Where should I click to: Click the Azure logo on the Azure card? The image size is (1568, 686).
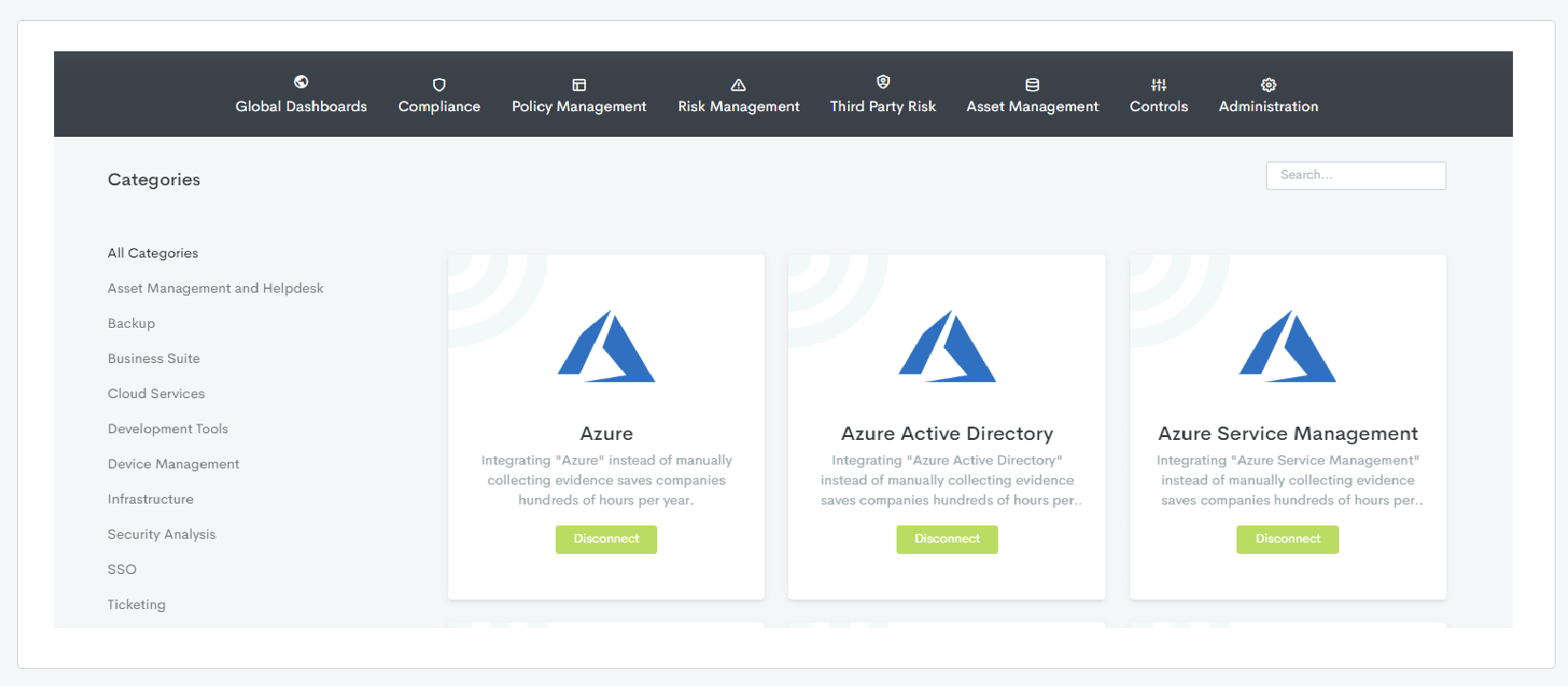606,346
